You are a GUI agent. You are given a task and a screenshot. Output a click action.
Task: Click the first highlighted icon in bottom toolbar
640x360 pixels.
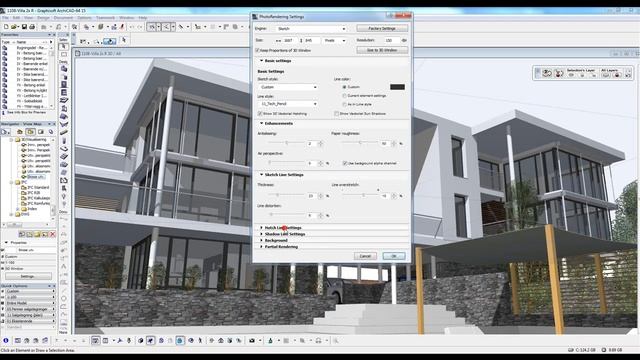pyautogui.click(x=95, y=340)
